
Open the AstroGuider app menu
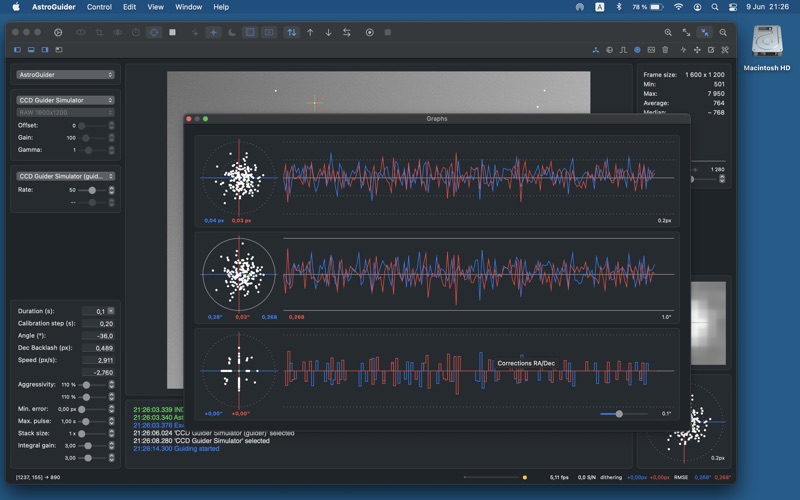(x=54, y=7)
